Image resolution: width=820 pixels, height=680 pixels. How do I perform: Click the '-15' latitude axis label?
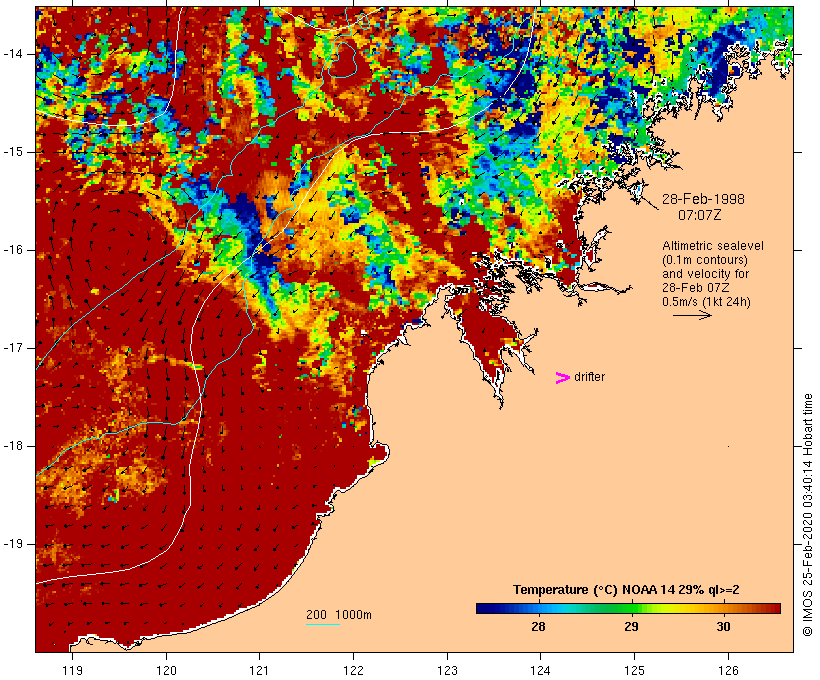13,152
